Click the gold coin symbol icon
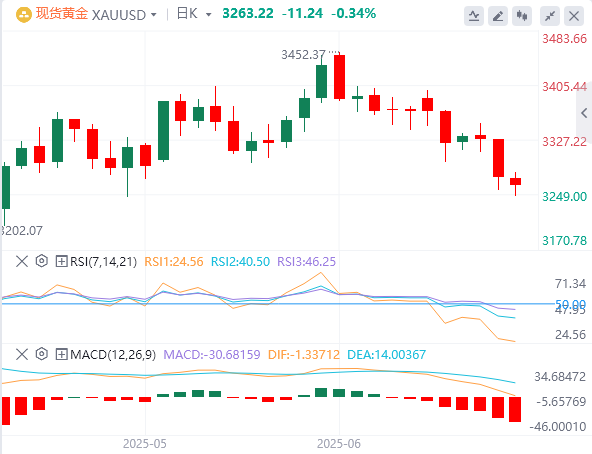This screenshot has width=592, height=454. point(23,15)
